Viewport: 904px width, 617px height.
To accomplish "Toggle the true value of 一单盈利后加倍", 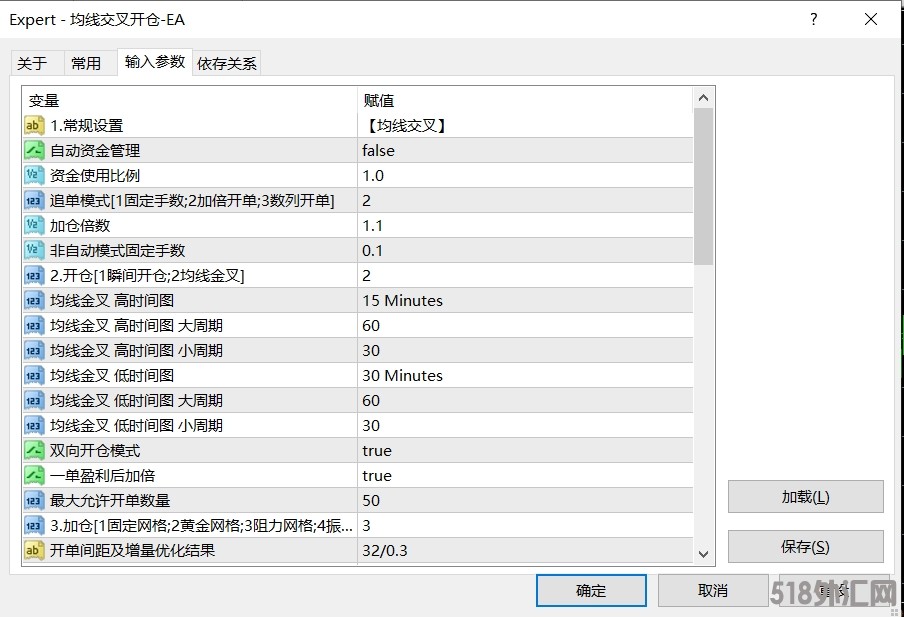I will point(525,475).
